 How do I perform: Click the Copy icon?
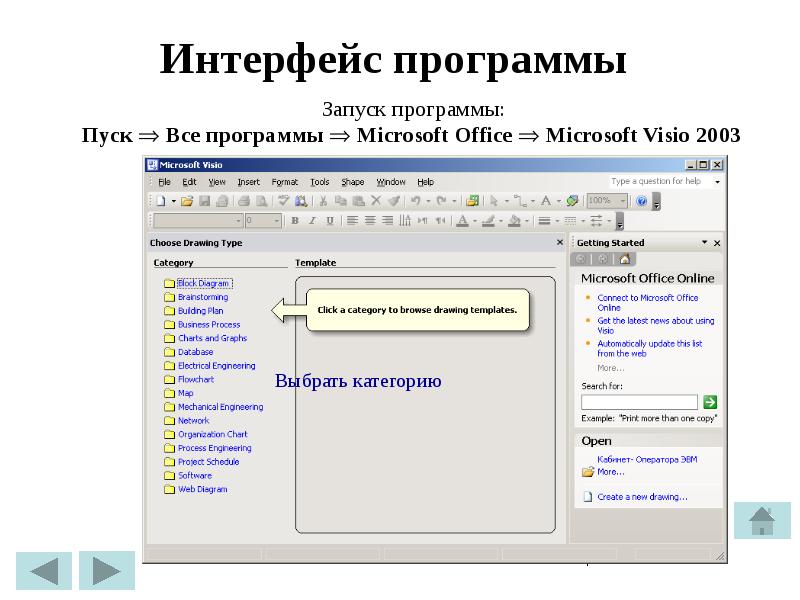click(341, 201)
